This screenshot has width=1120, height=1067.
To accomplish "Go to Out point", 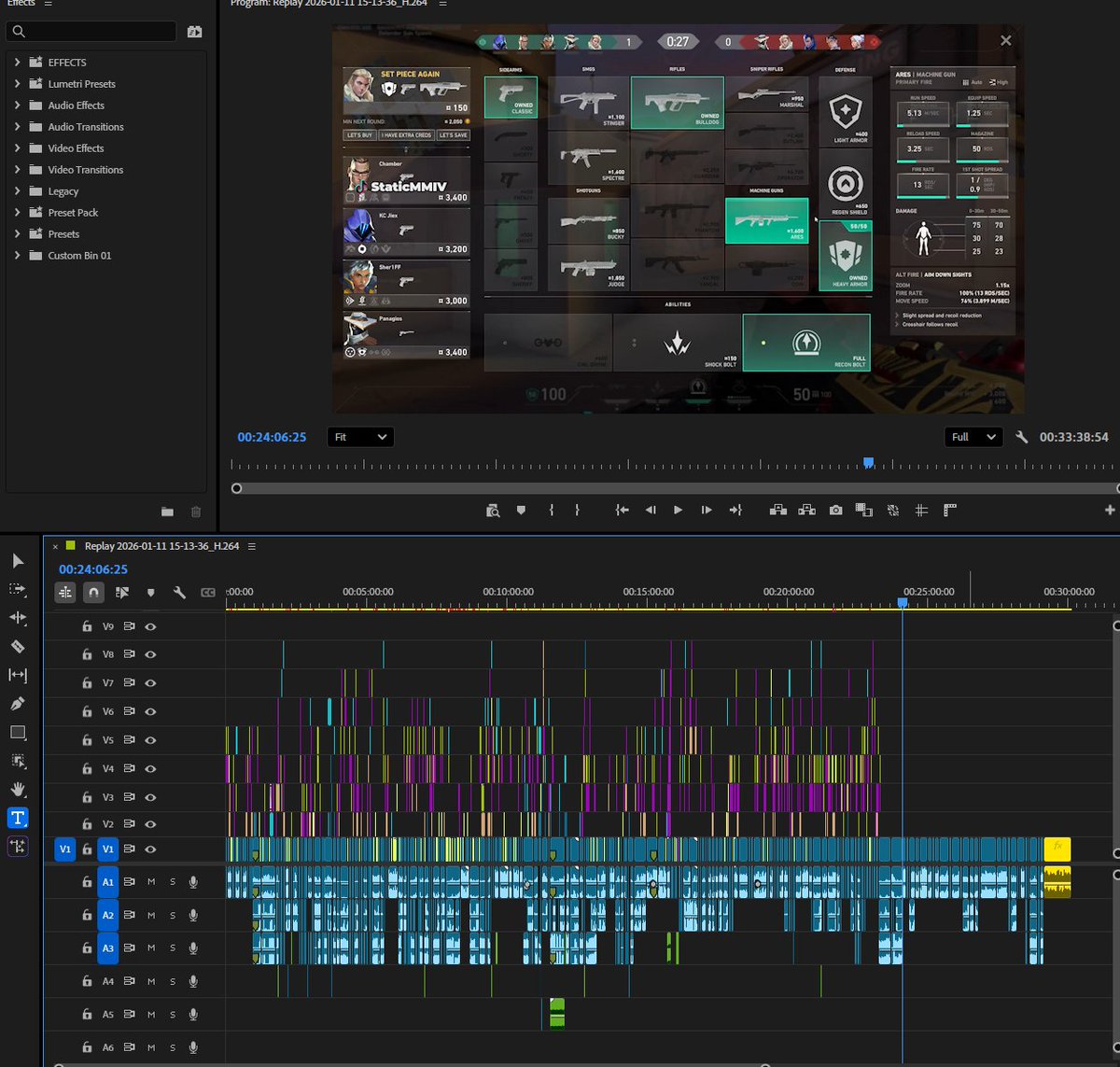I will [735, 510].
